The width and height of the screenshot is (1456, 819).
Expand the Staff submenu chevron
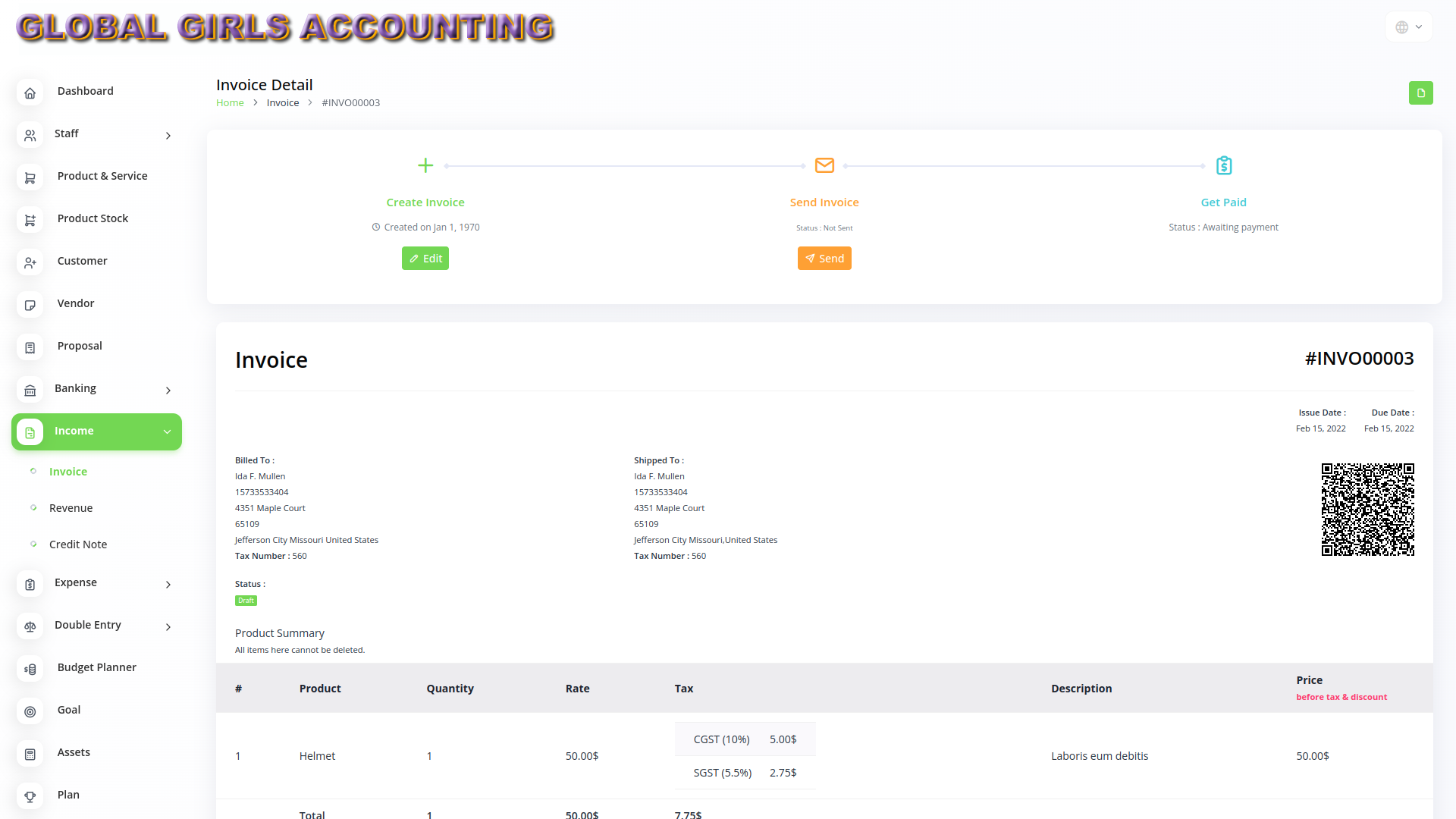coord(168,136)
